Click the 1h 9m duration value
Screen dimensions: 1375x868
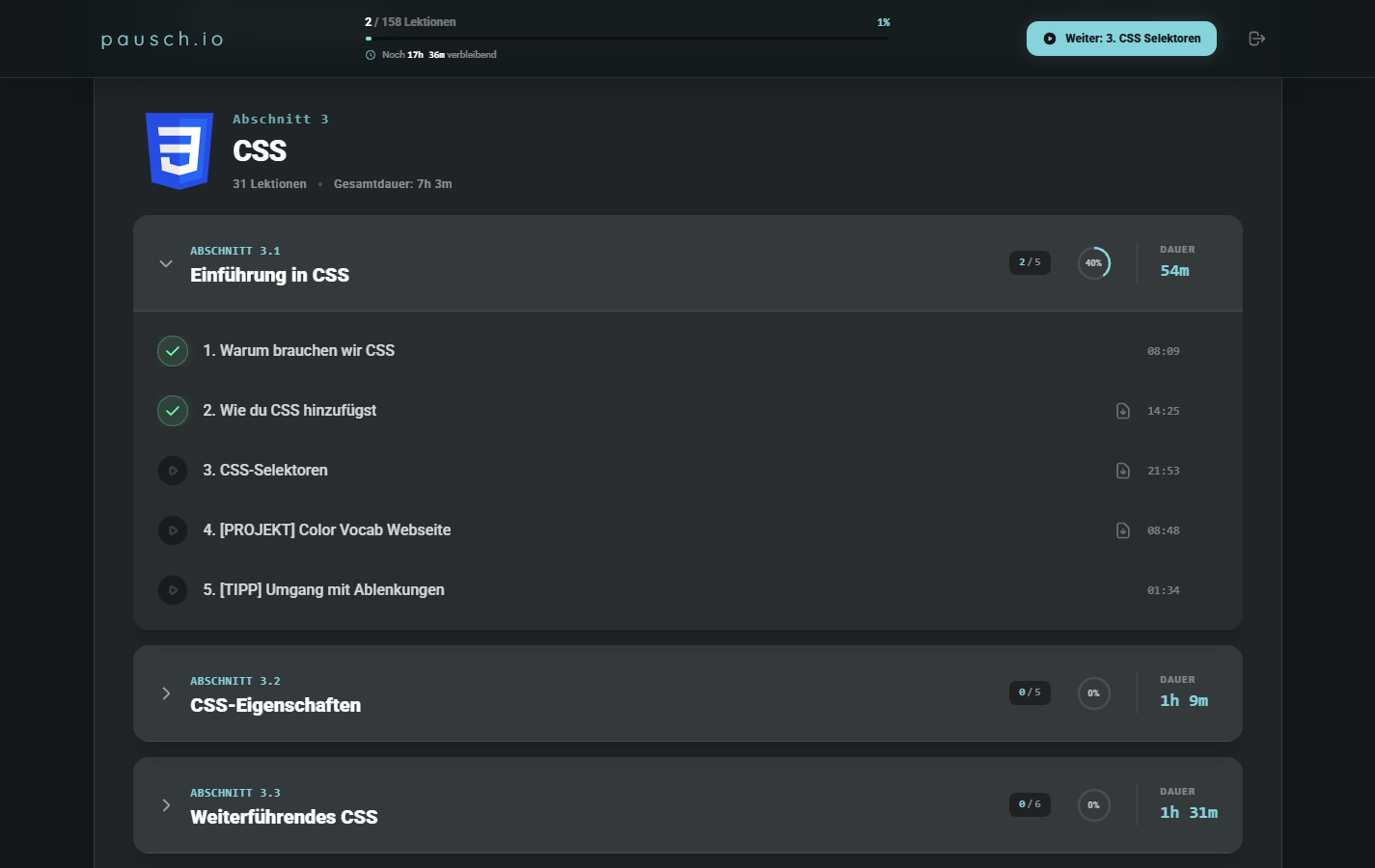[x=1184, y=701]
